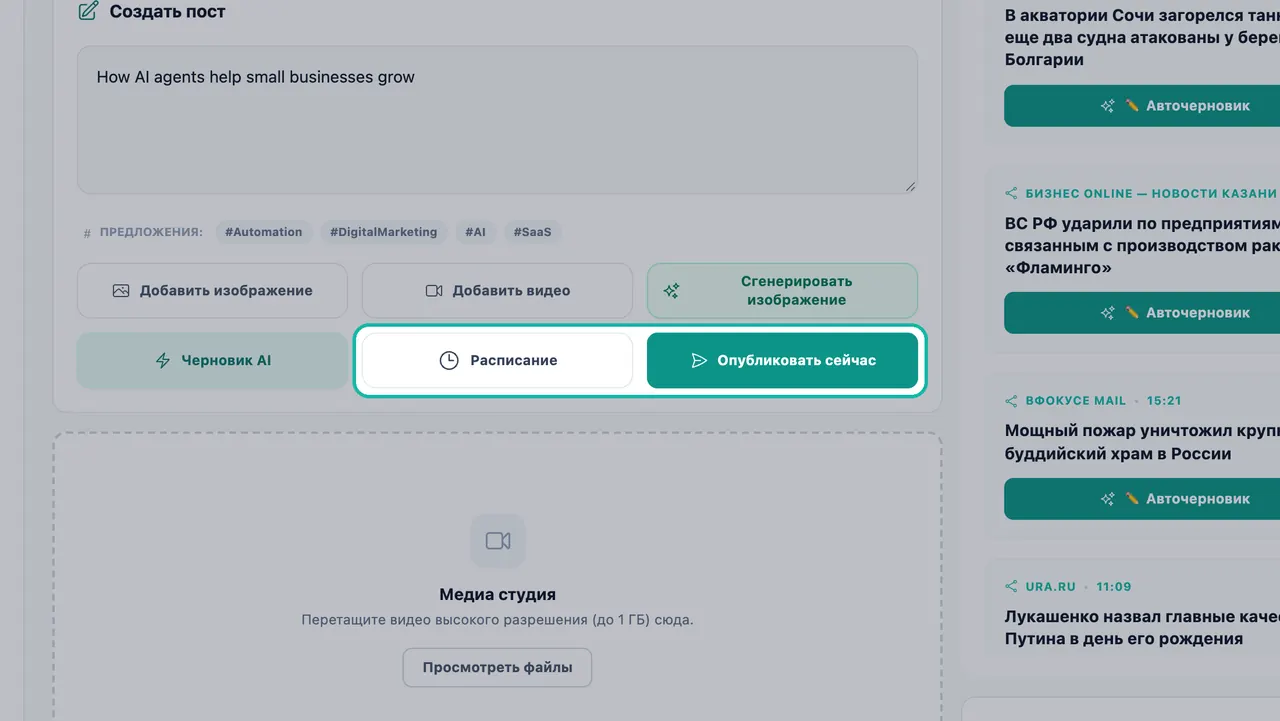Image resolution: width=1280 pixels, height=721 pixels.
Task: Open headline В акватории Сочи загорелся
Action: [x=1142, y=38]
